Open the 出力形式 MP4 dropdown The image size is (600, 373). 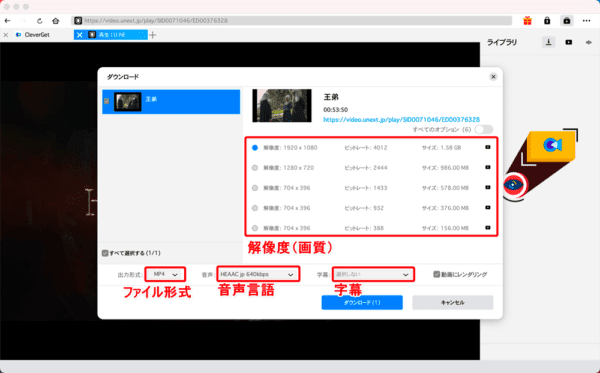click(165, 274)
